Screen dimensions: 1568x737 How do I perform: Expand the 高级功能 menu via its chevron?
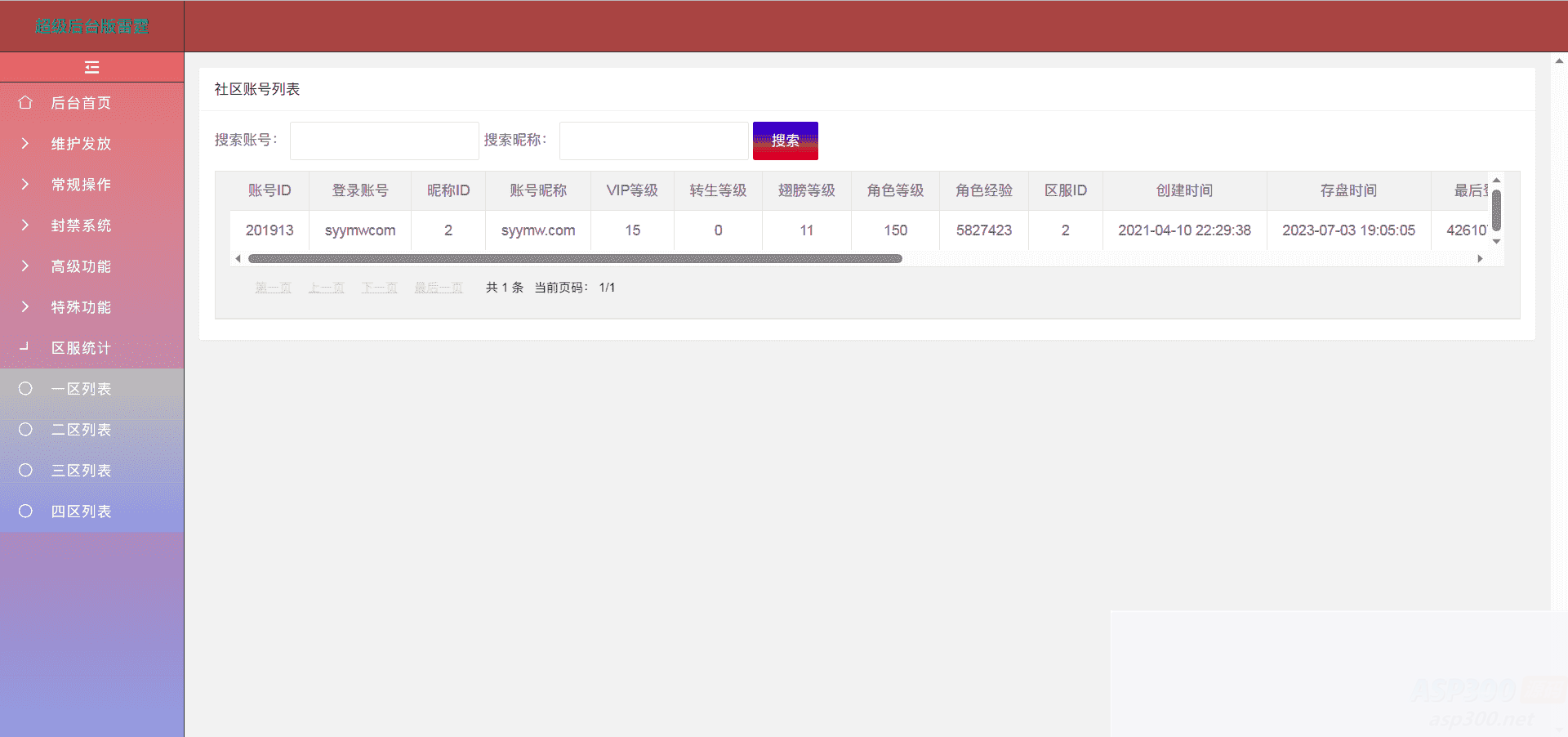[25, 266]
